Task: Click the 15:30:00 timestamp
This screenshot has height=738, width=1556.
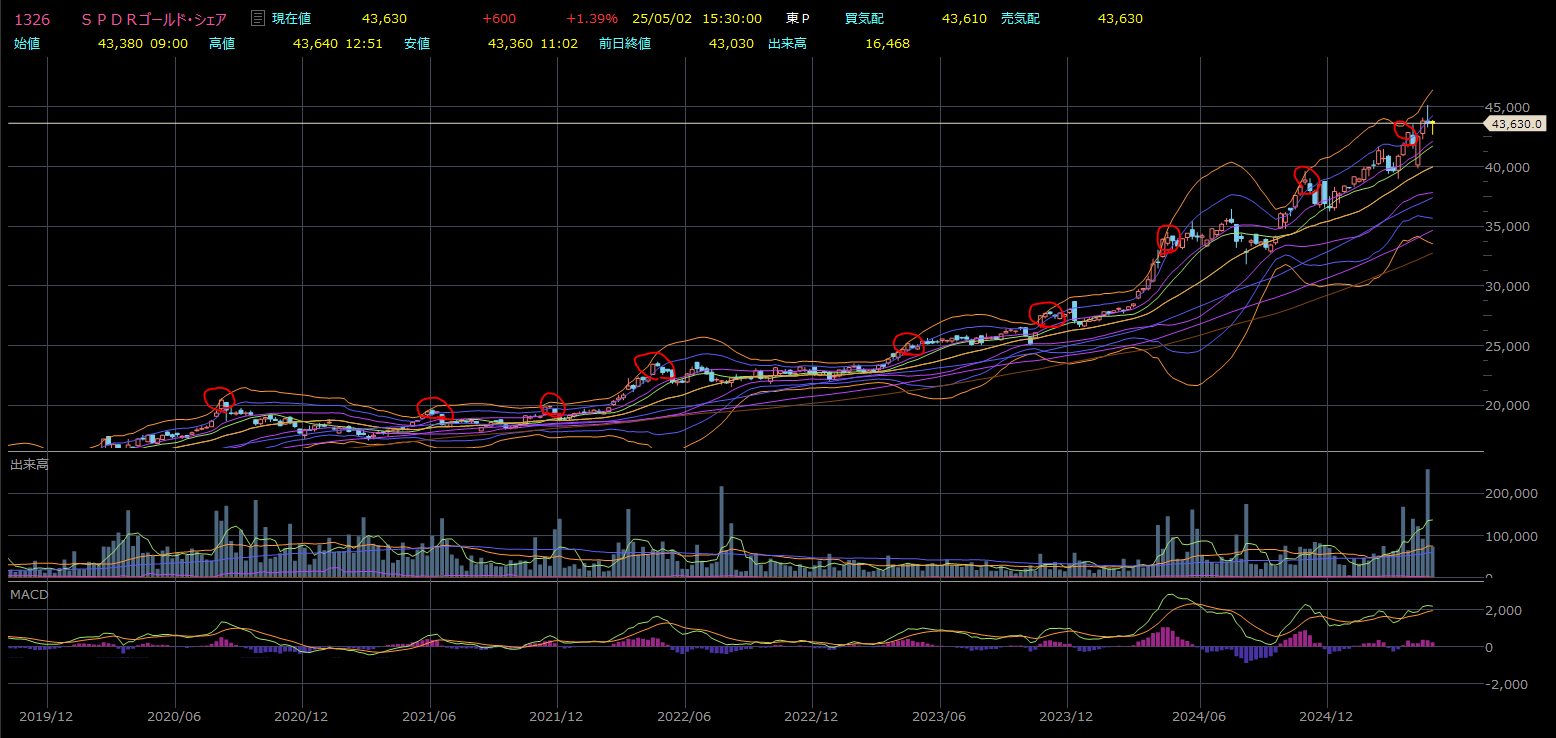Action: pos(731,19)
